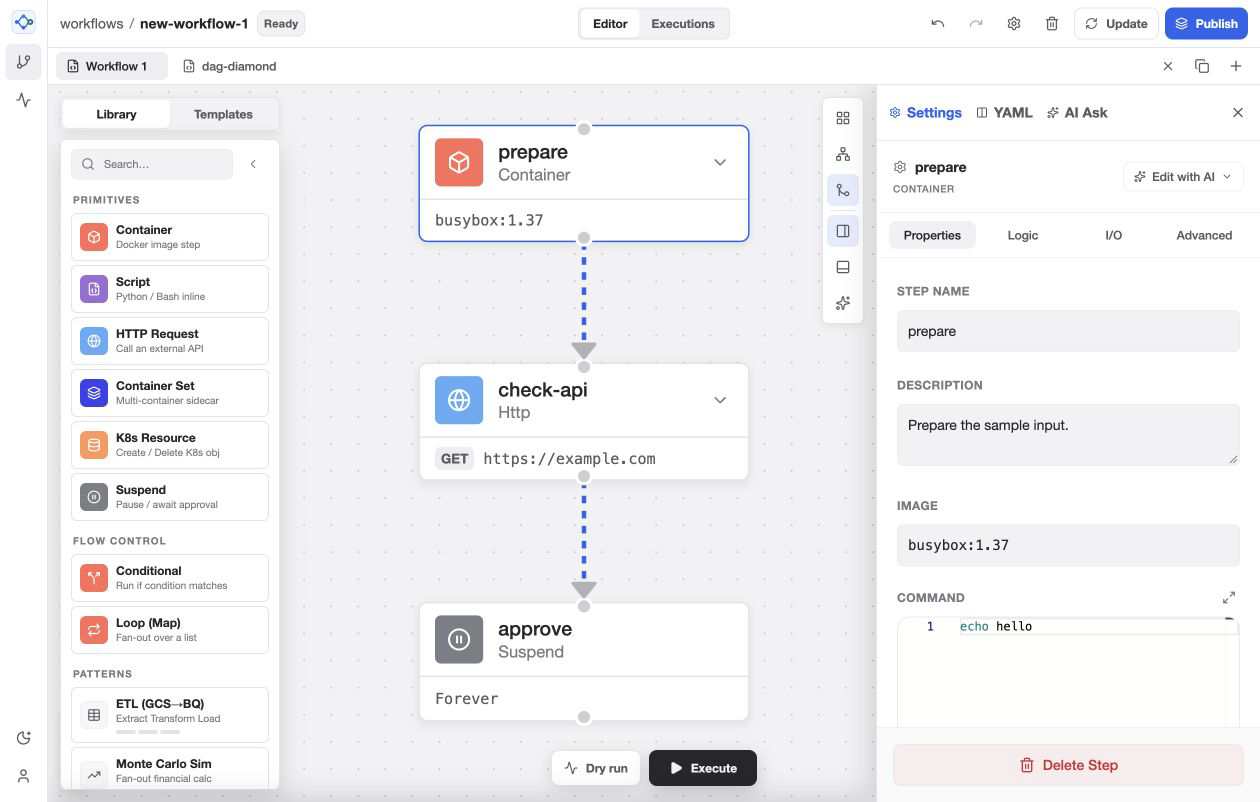The height and width of the screenshot is (802, 1260).
Task: Toggle the connection edge tool
Action: (843, 190)
